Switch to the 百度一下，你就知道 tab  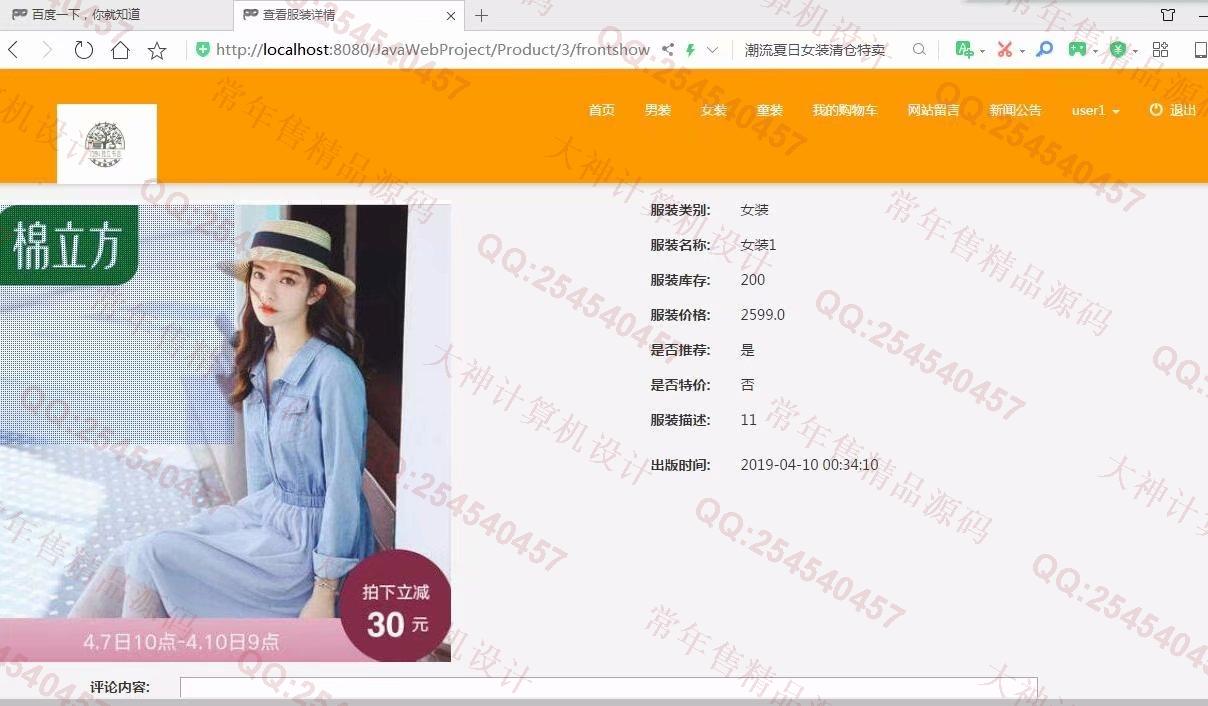(x=116, y=15)
